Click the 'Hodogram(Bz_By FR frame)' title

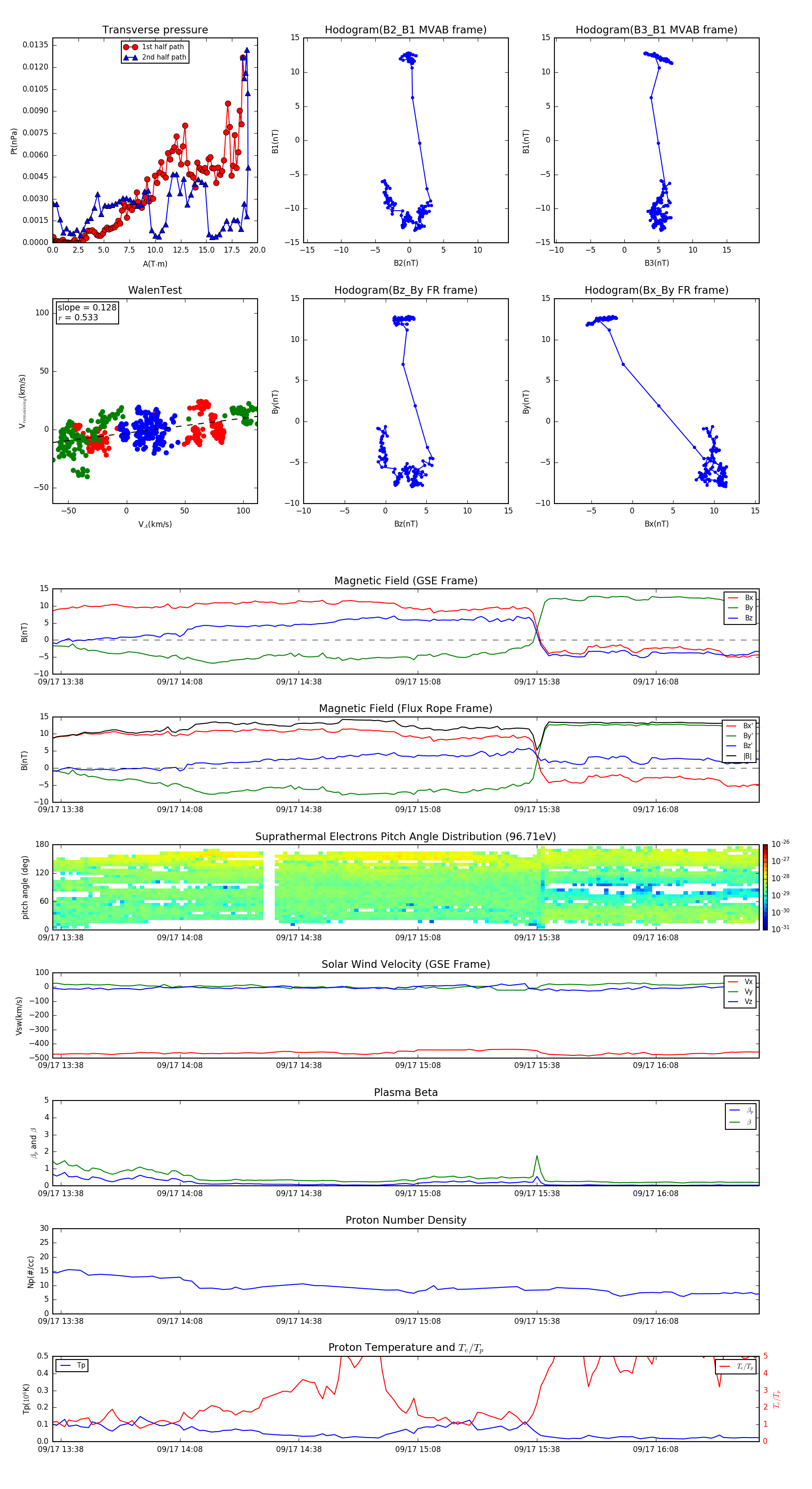(x=406, y=290)
